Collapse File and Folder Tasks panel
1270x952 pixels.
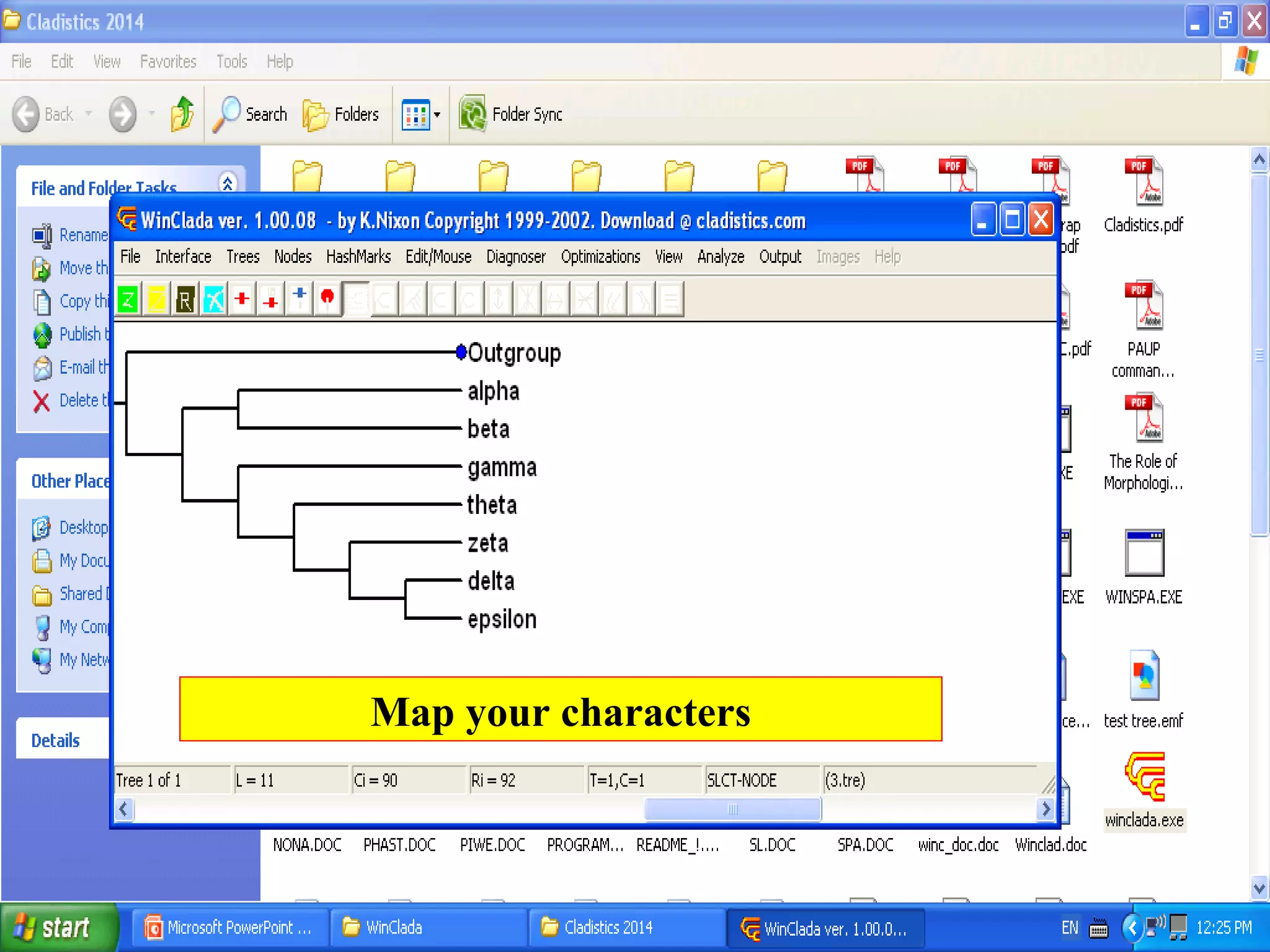pos(228,183)
